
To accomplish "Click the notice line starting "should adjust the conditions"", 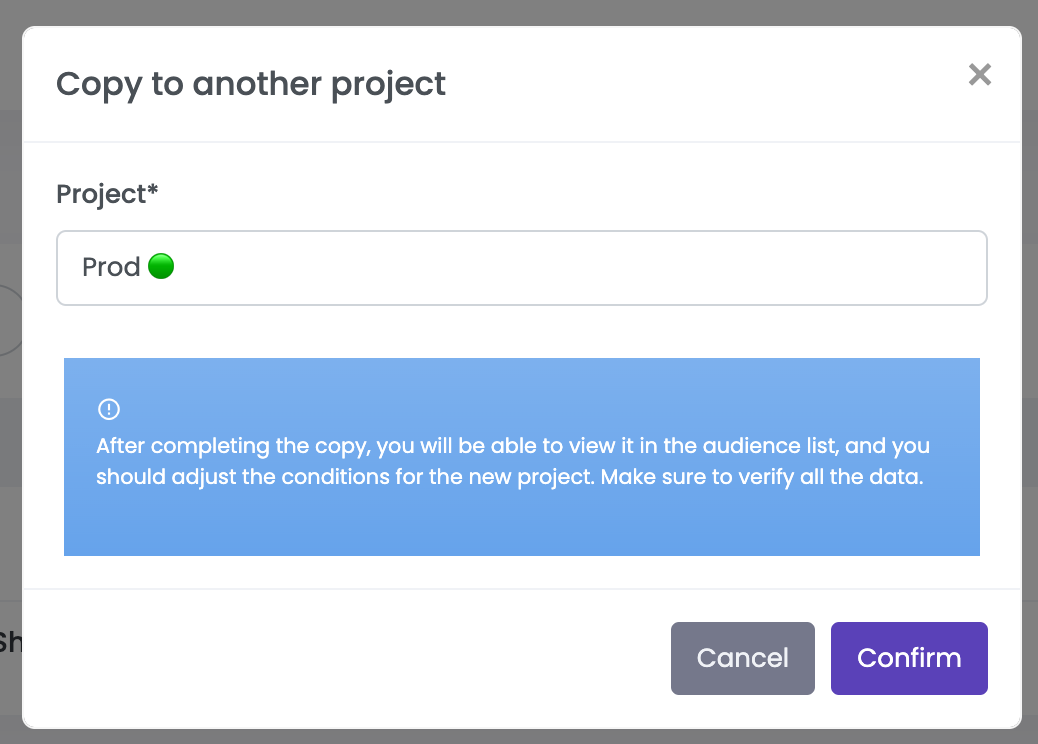I will (508, 477).
